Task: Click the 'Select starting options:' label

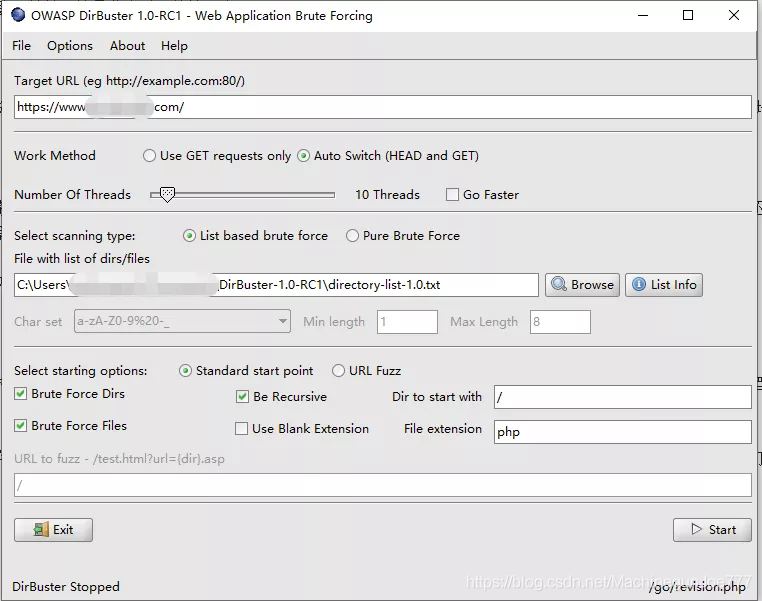Action: point(81,371)
